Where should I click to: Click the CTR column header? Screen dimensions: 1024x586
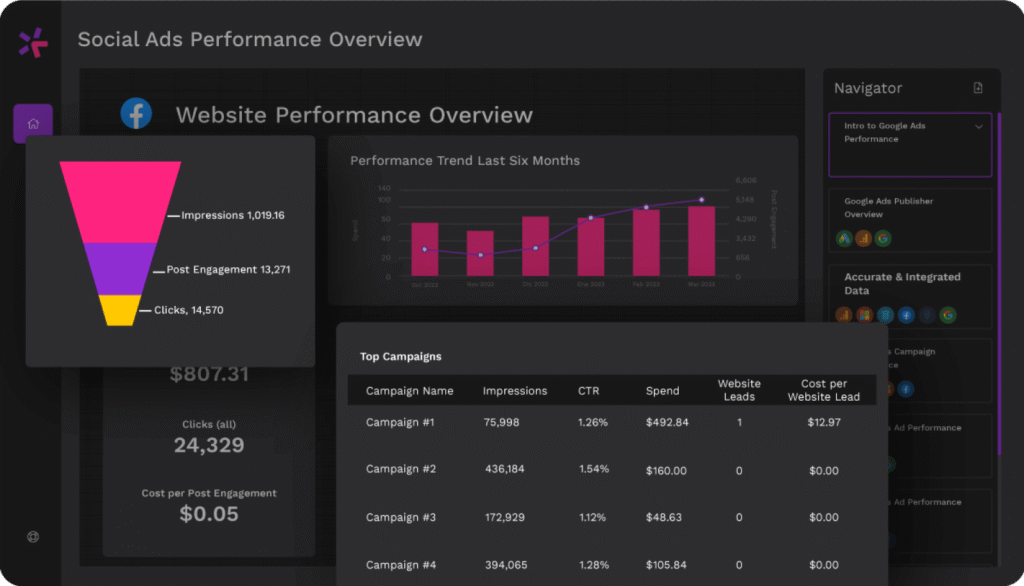589,391
